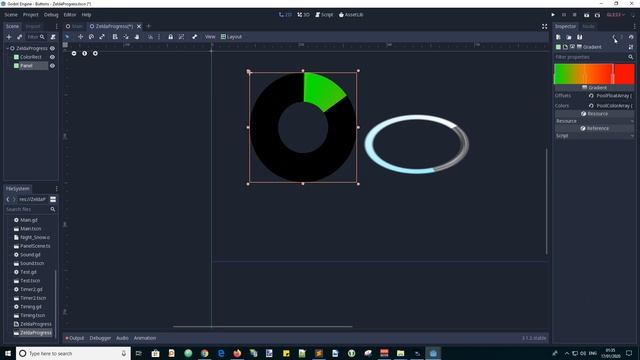Create a new resource in Inspector
Screen dimensions: 640x360
tap(558, 37)
